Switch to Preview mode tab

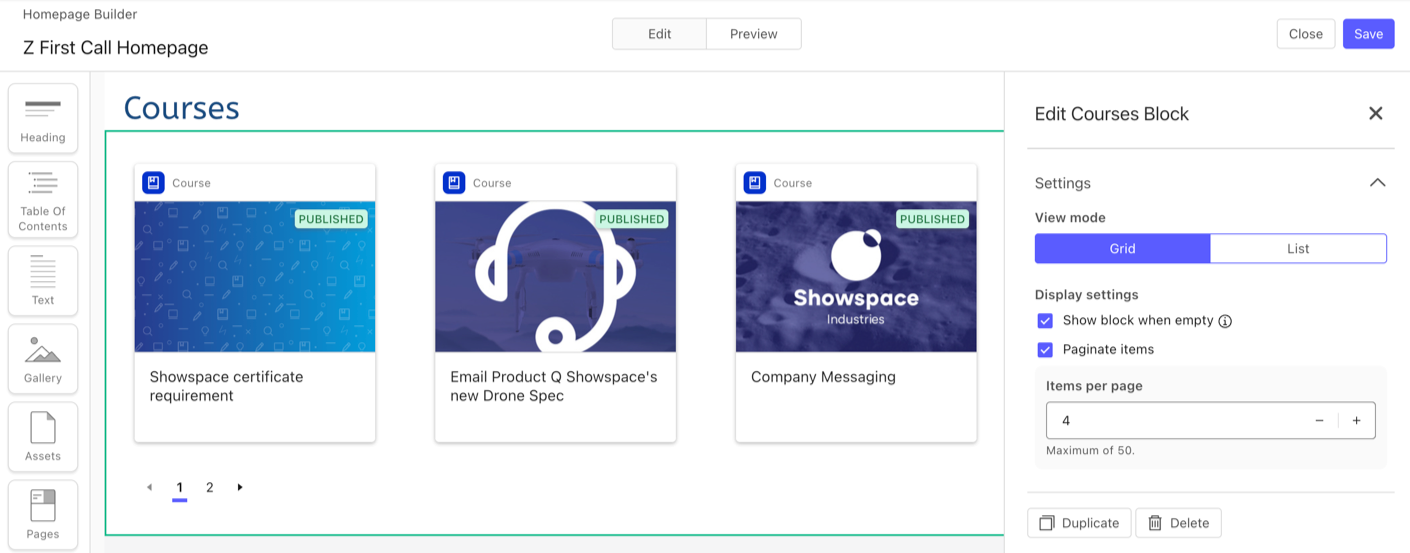click(753, 34)
